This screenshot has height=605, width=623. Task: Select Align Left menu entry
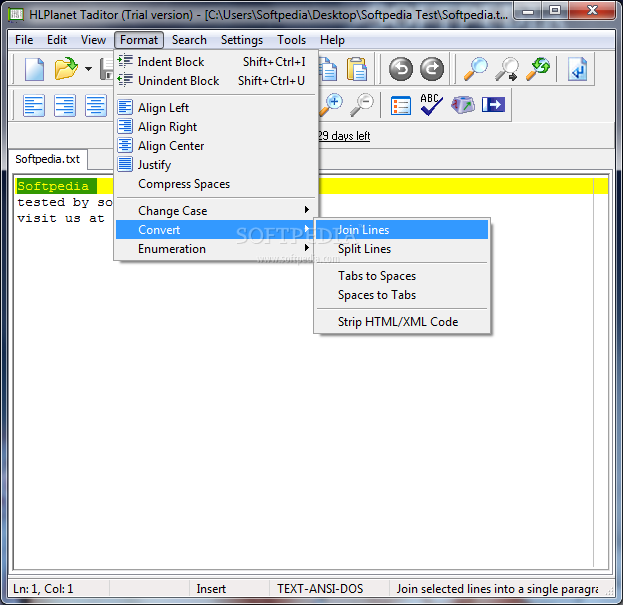point(216,108)
